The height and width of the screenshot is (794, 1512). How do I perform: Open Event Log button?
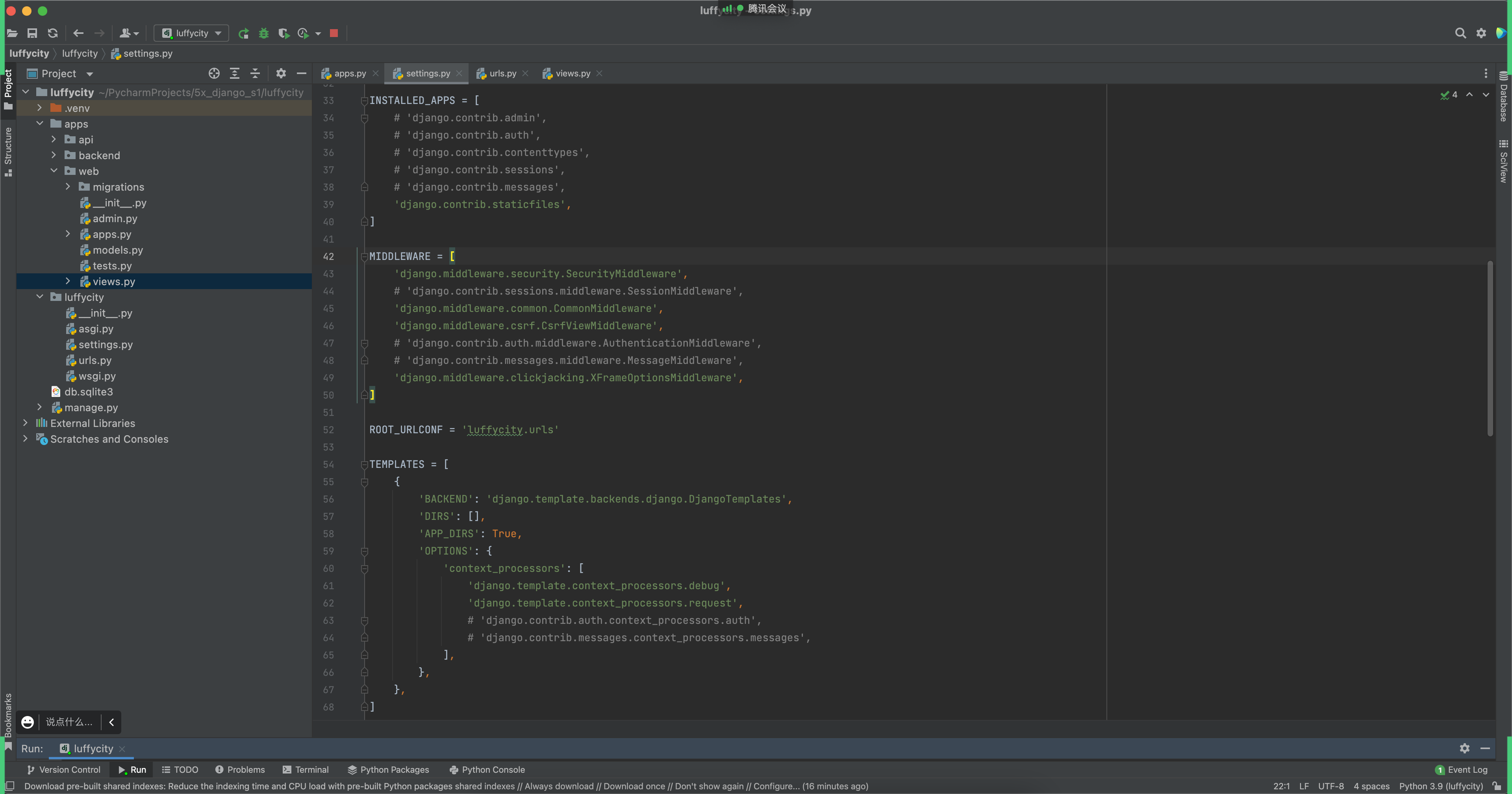coord(1462,769)
